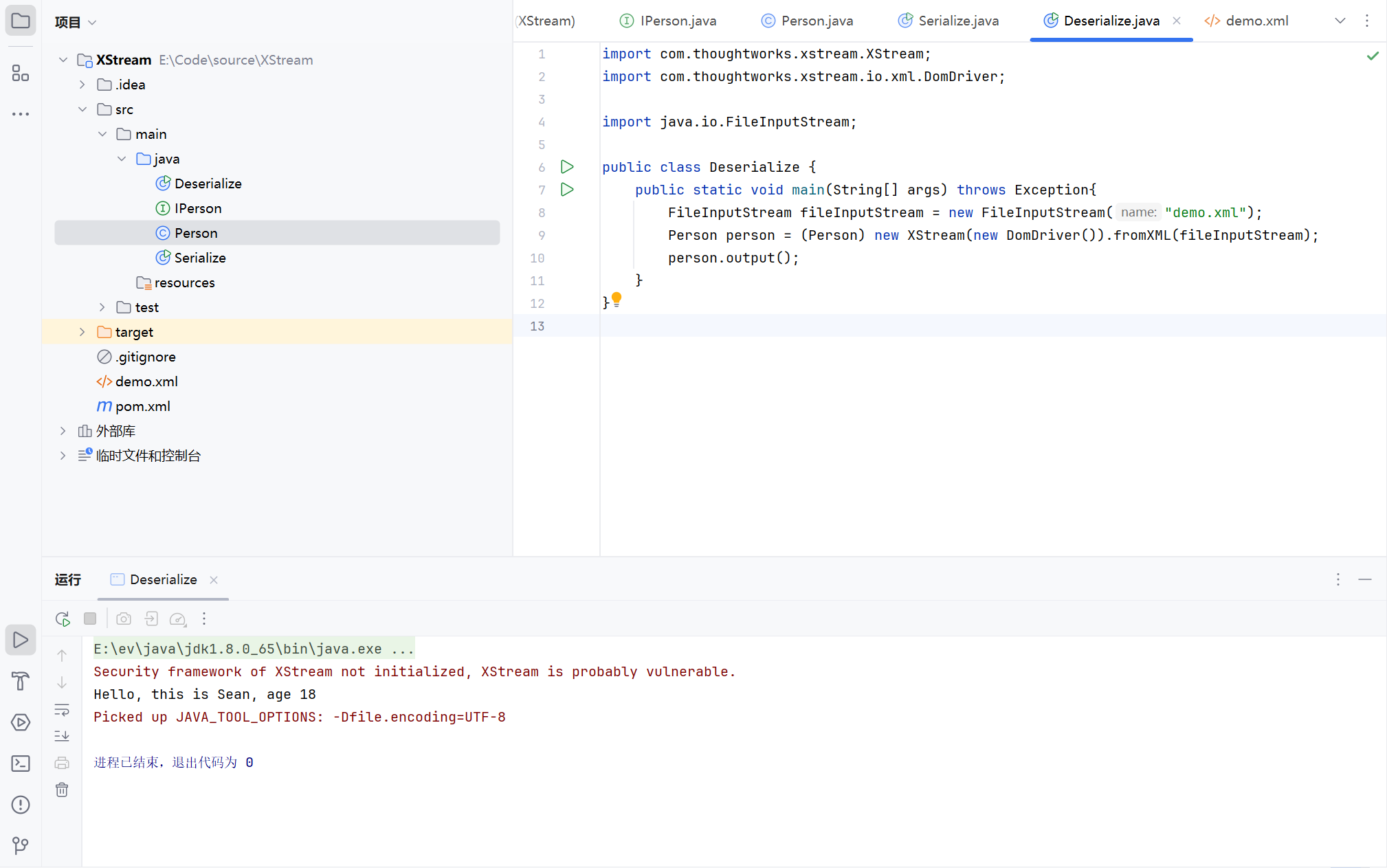Jump up the stack trace arrow

pos(62,656)
